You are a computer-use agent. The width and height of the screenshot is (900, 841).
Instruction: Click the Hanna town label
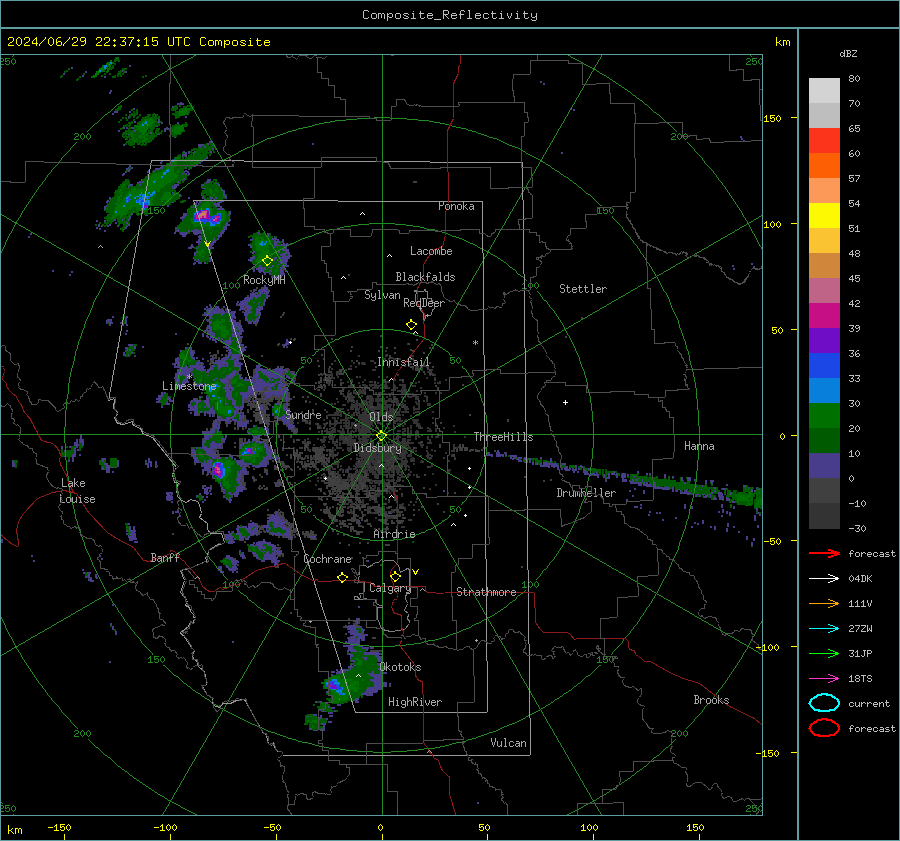click(699, 446)
